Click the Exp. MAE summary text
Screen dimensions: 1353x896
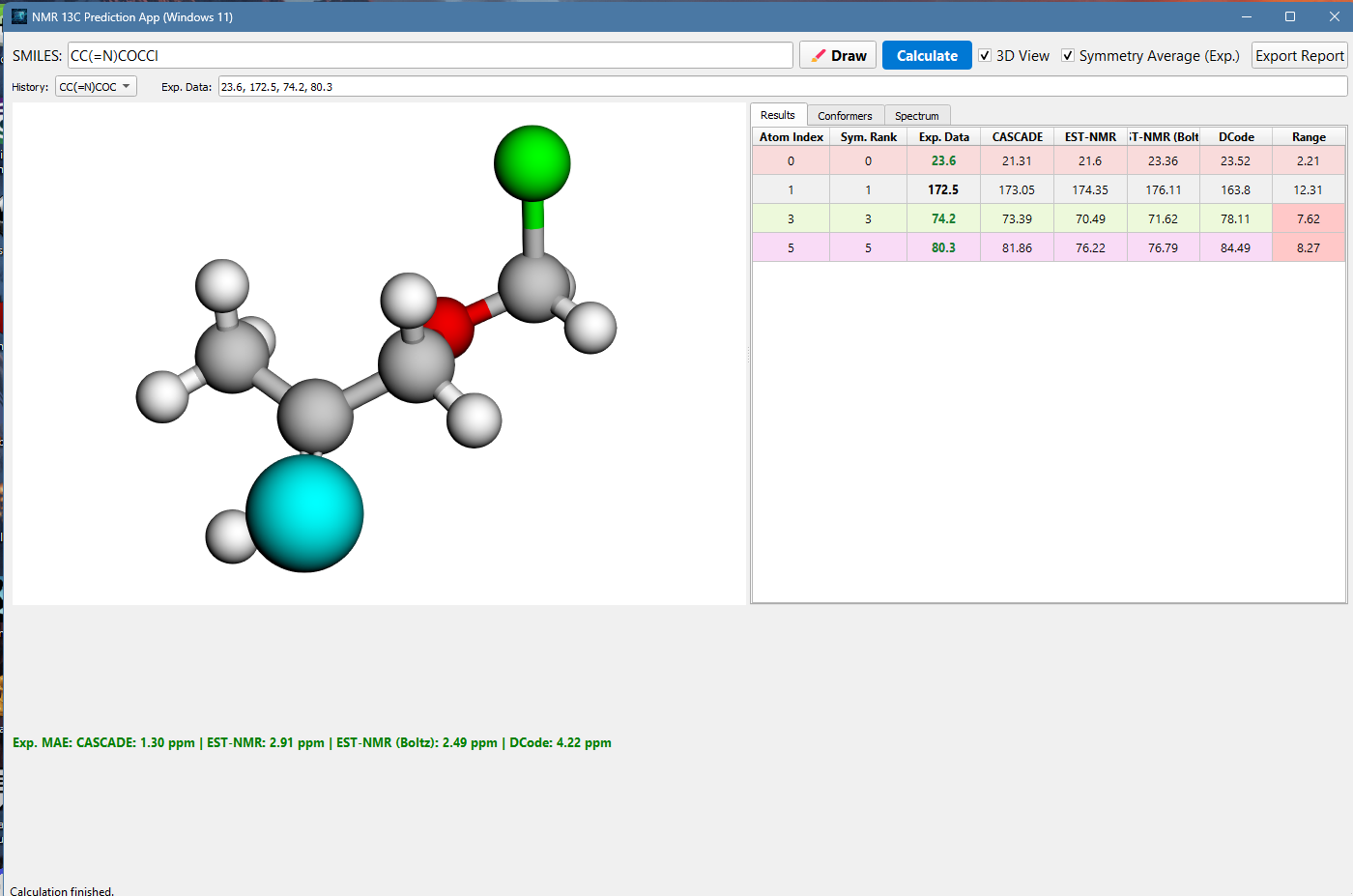pyautogui.click(x=312, y=743)
